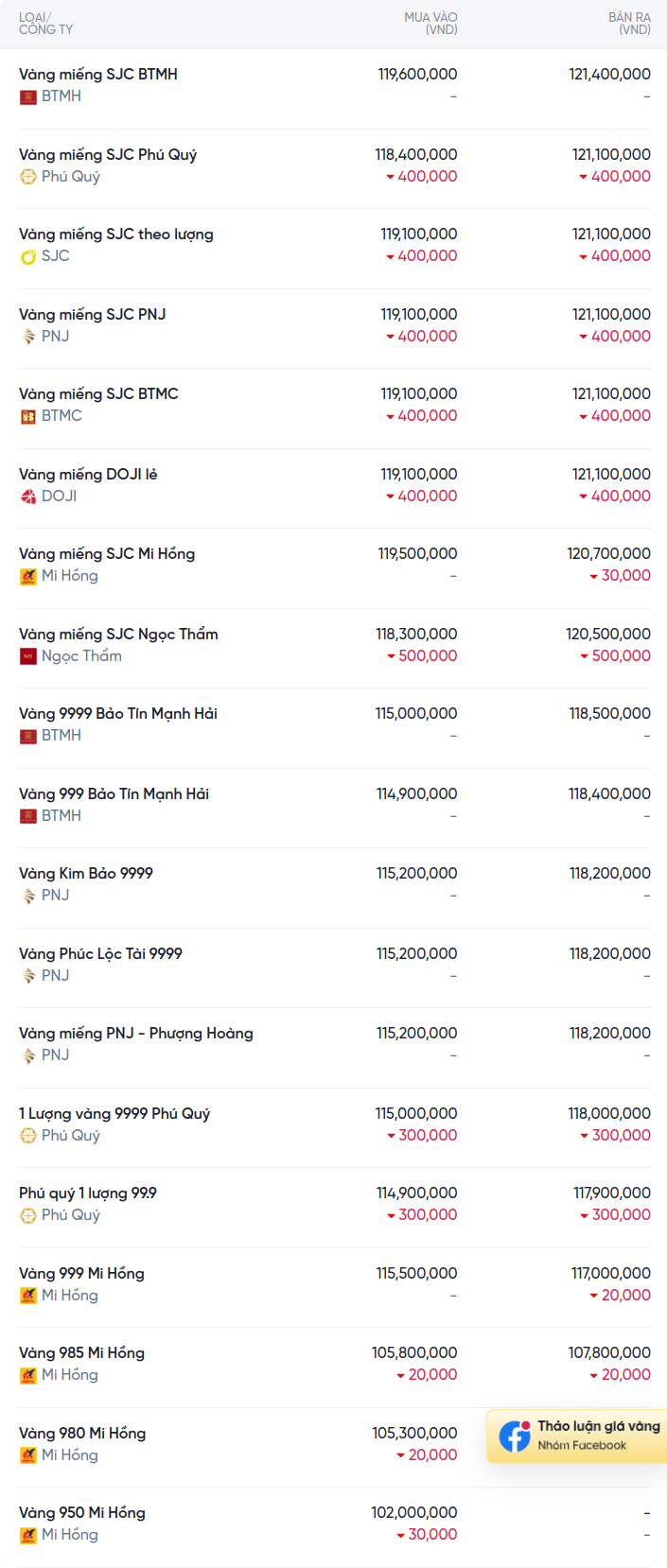
Task: Select Vàng miếng DOJI lẻ entry
Action: click(333, 488)
